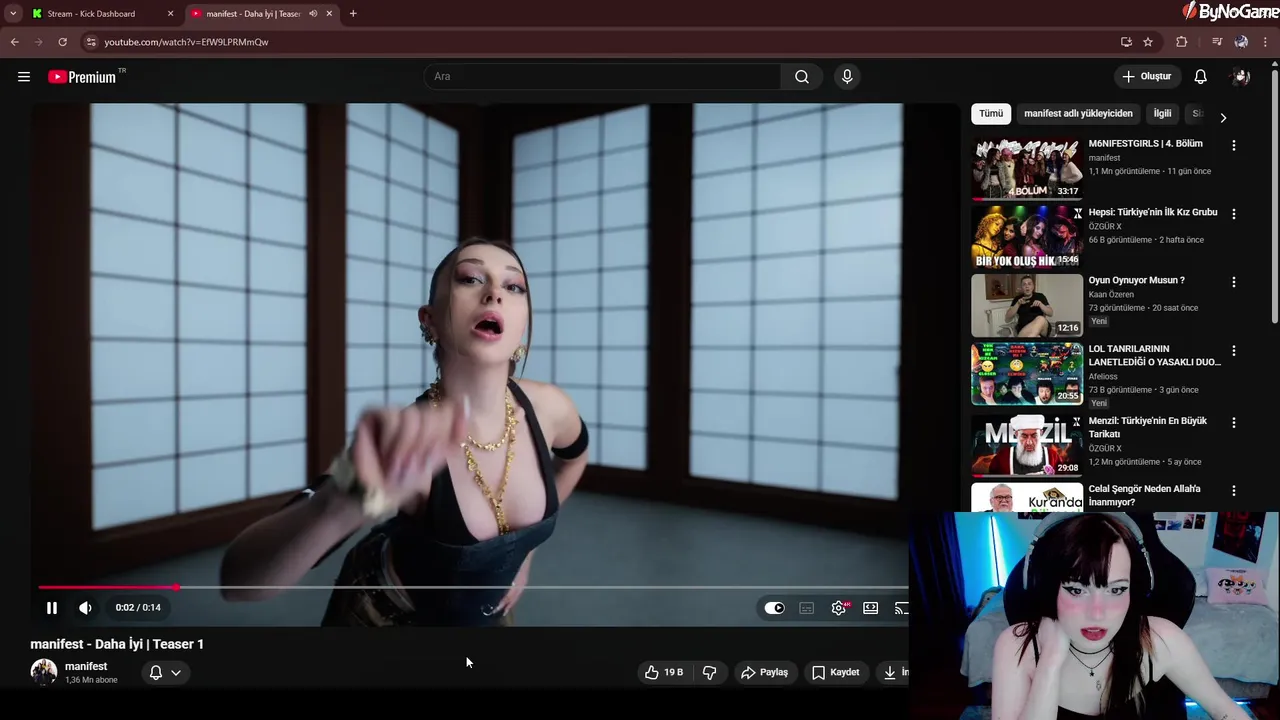Open 'LOL TANRILARININ LANETLEDİĞİ' video title

1154,355
